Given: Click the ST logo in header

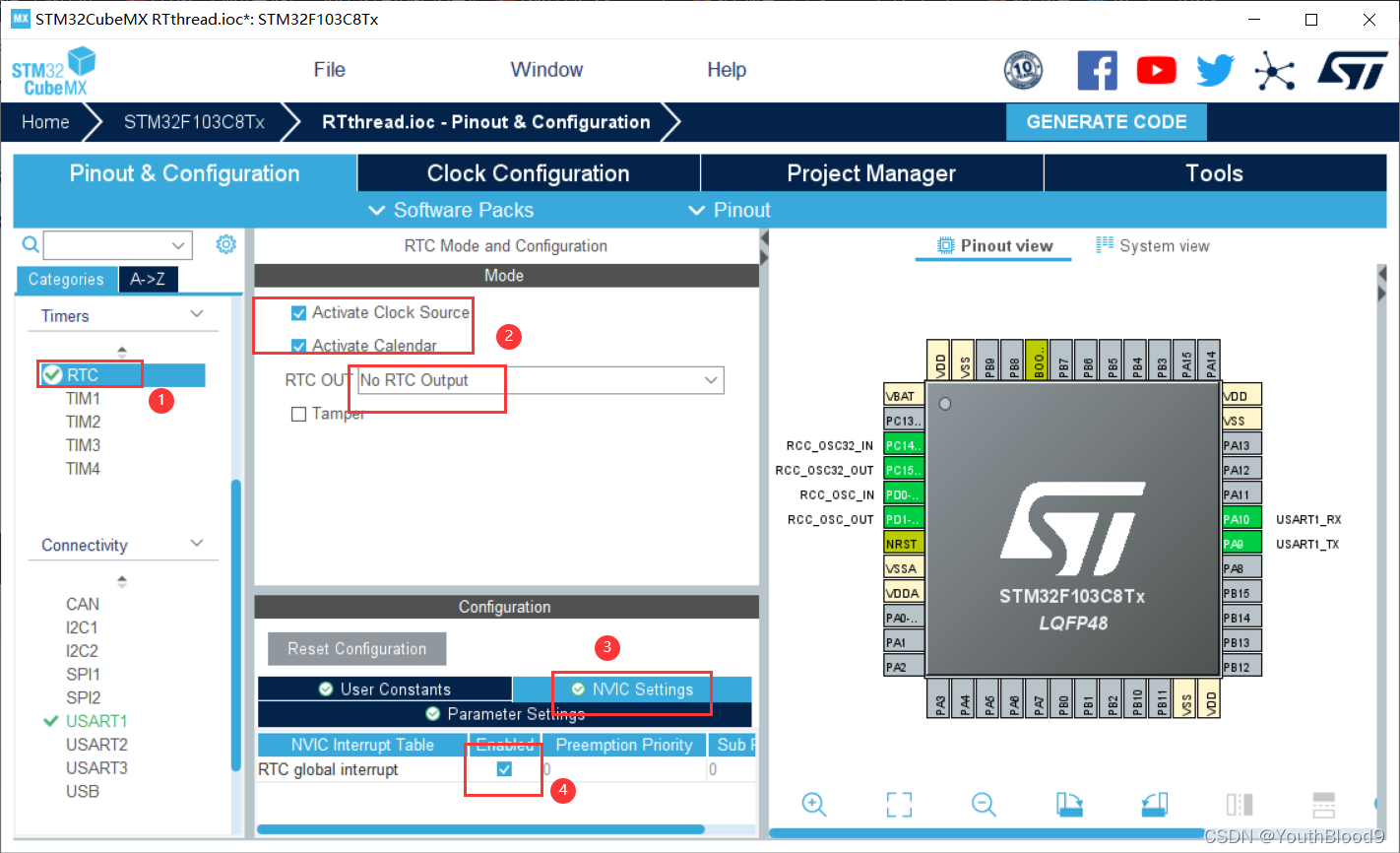Looking at the screenshot, I should pyautogui.click(x=1352, y=71).
